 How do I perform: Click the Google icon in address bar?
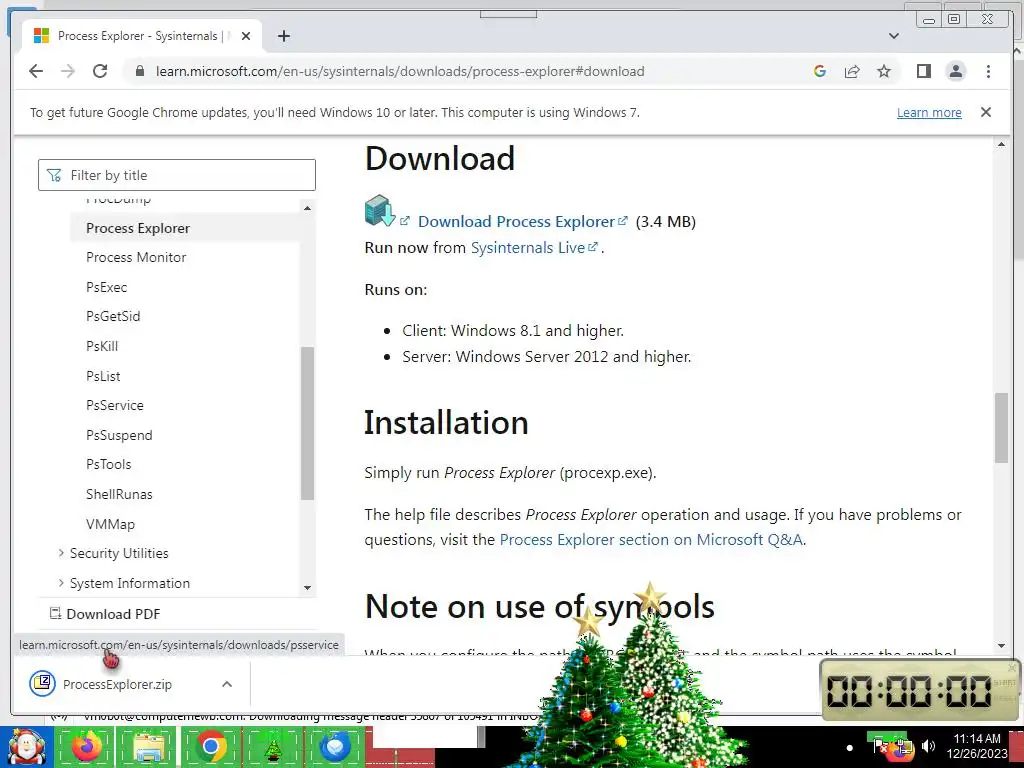(x=820, y=71)
